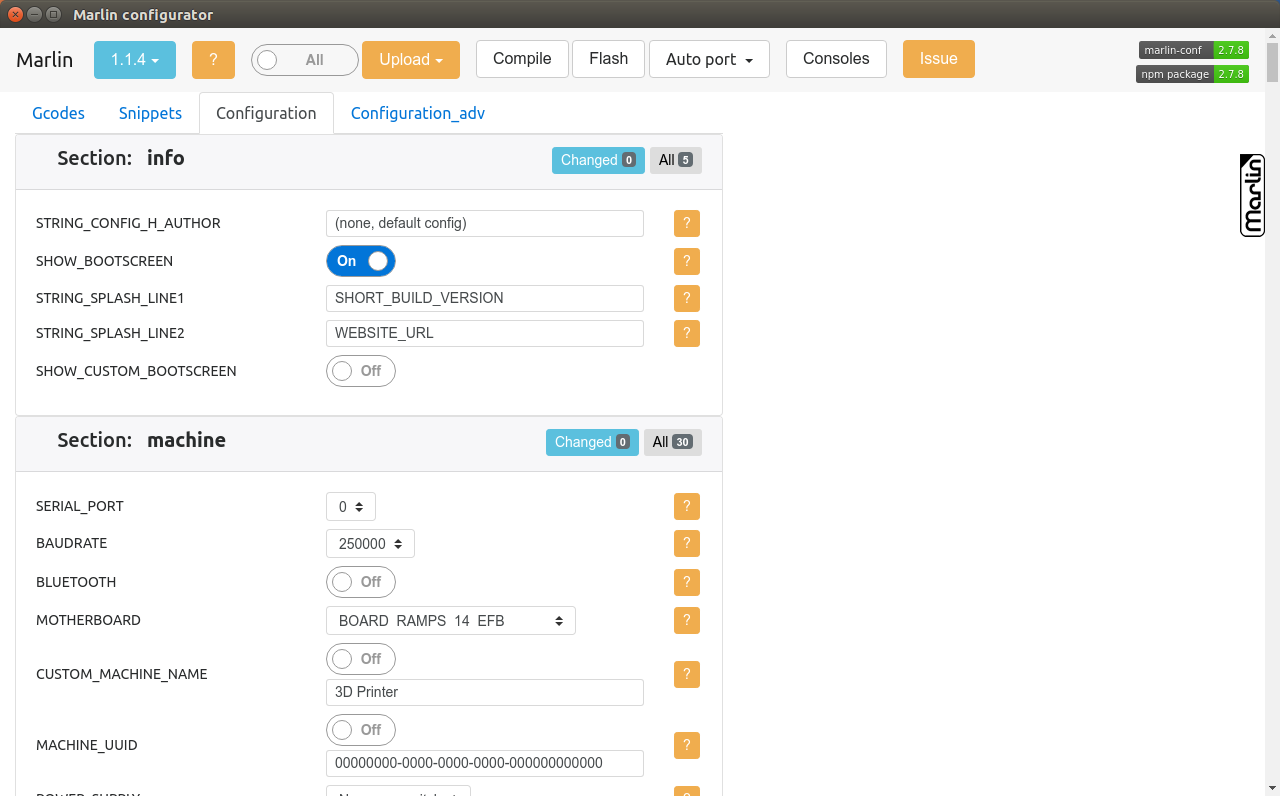The width and height of the screenshot is (1280, 796).
Task: Switch to the Configuration_adv tab
Action: pyautogui.click(x=417, y=113)
